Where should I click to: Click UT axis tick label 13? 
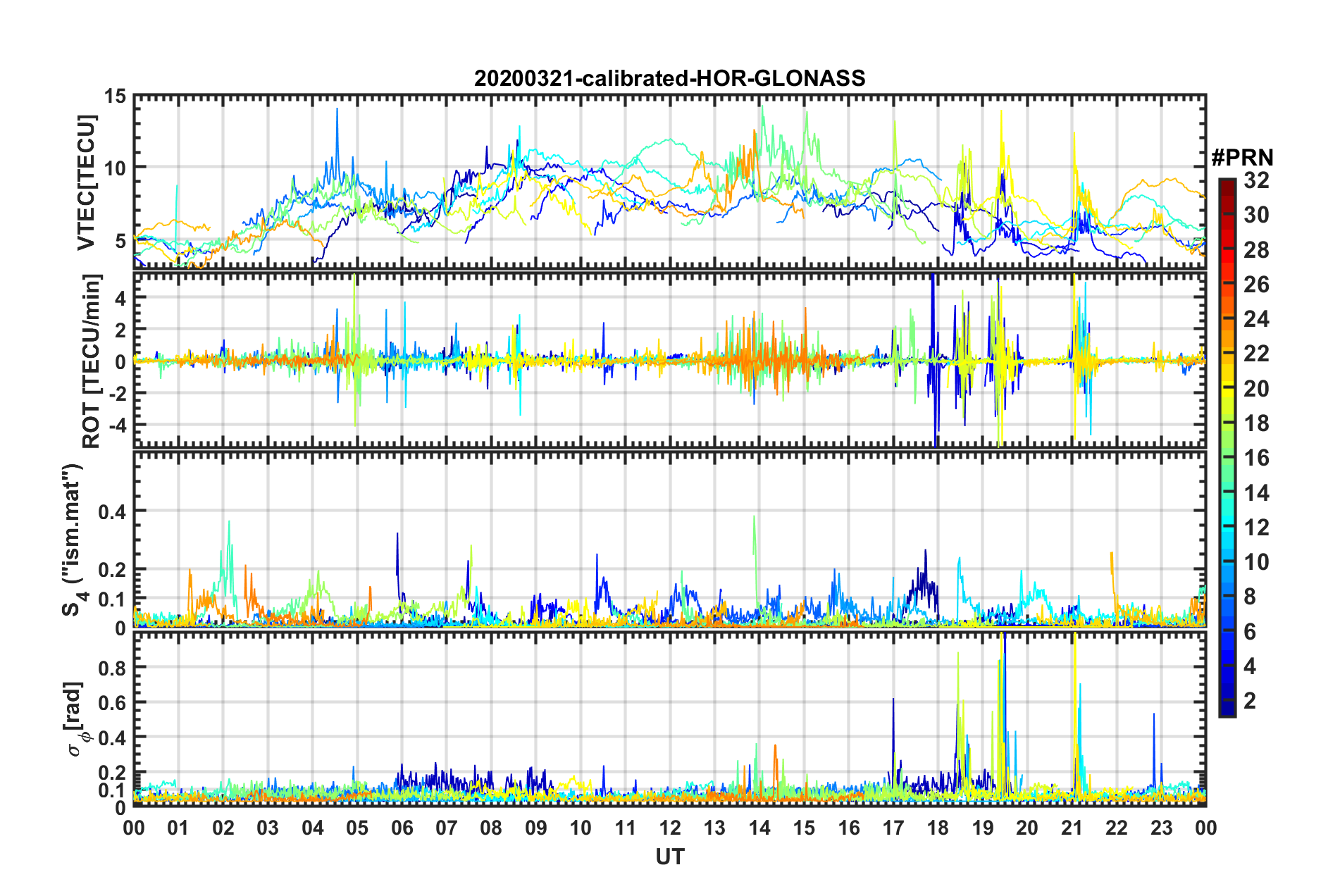click(714, 828)
